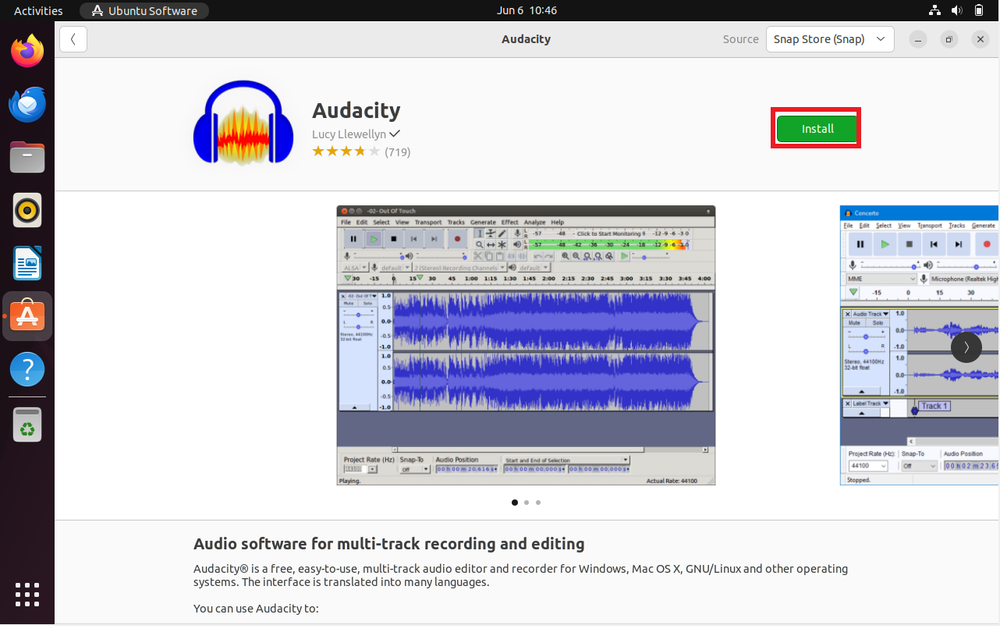The height and width of the screenshot is (626, 1000).
Task: Click the volume icon in the top bar
Action: pyautogui.click(x=956, y=10)
